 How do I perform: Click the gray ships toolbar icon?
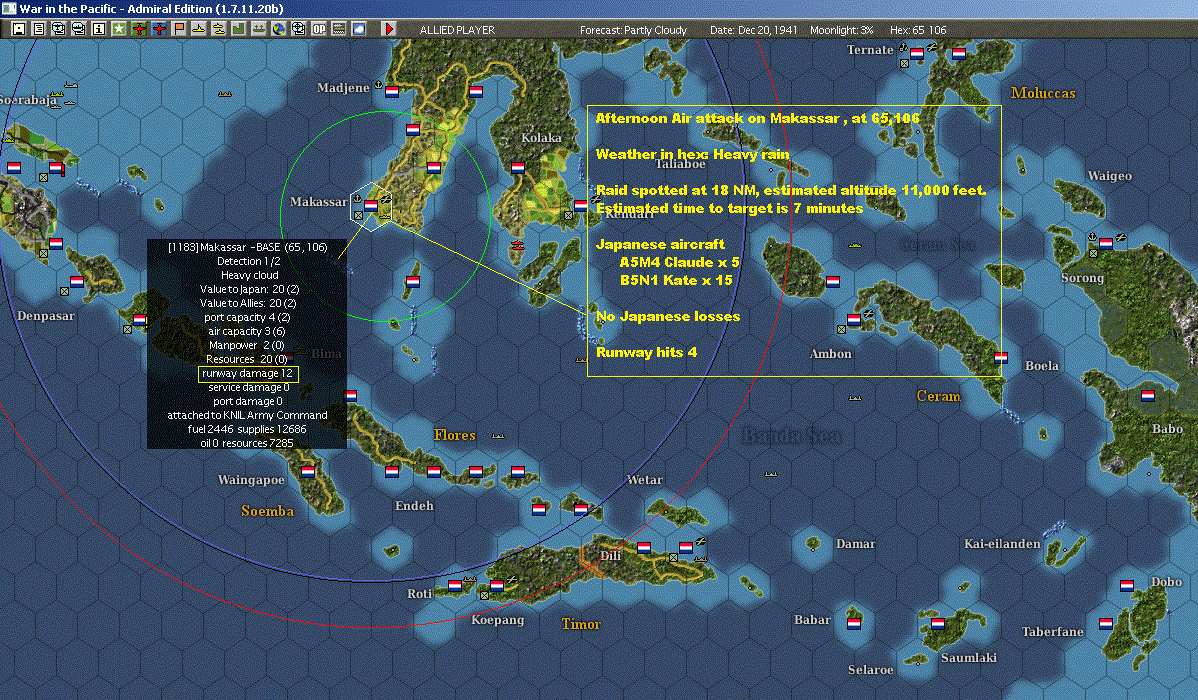(x=258, y=29)
